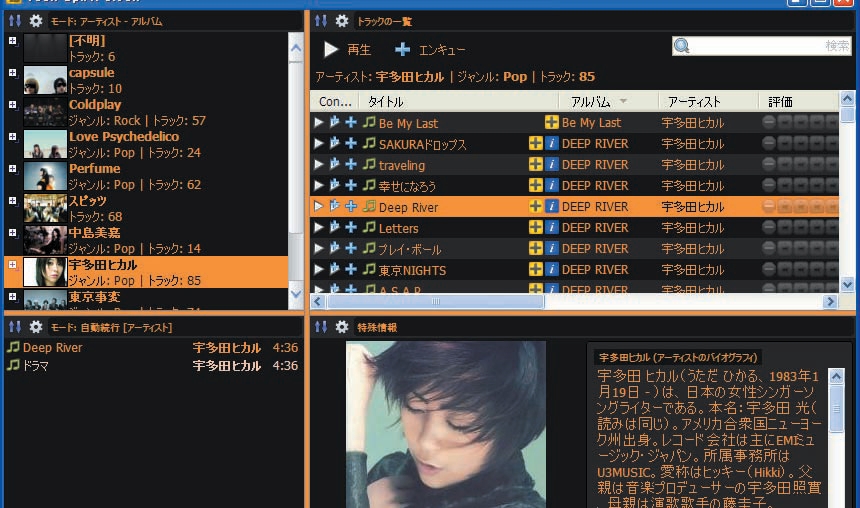Expand the [不明] artist node

point(13,41)
